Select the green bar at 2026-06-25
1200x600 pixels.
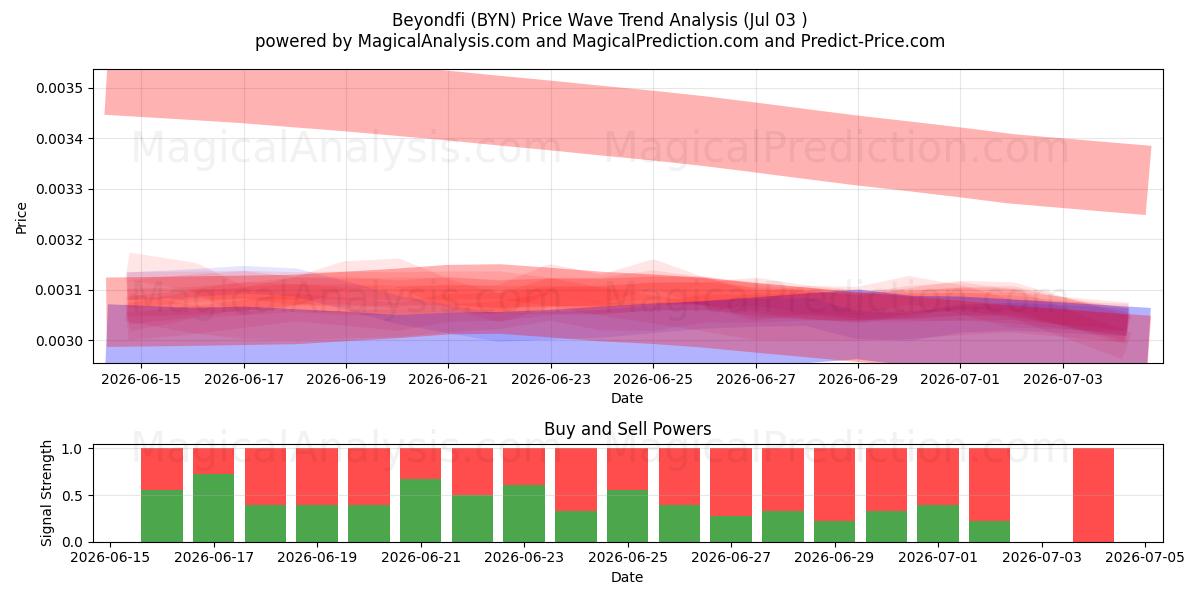pos(627,516)
